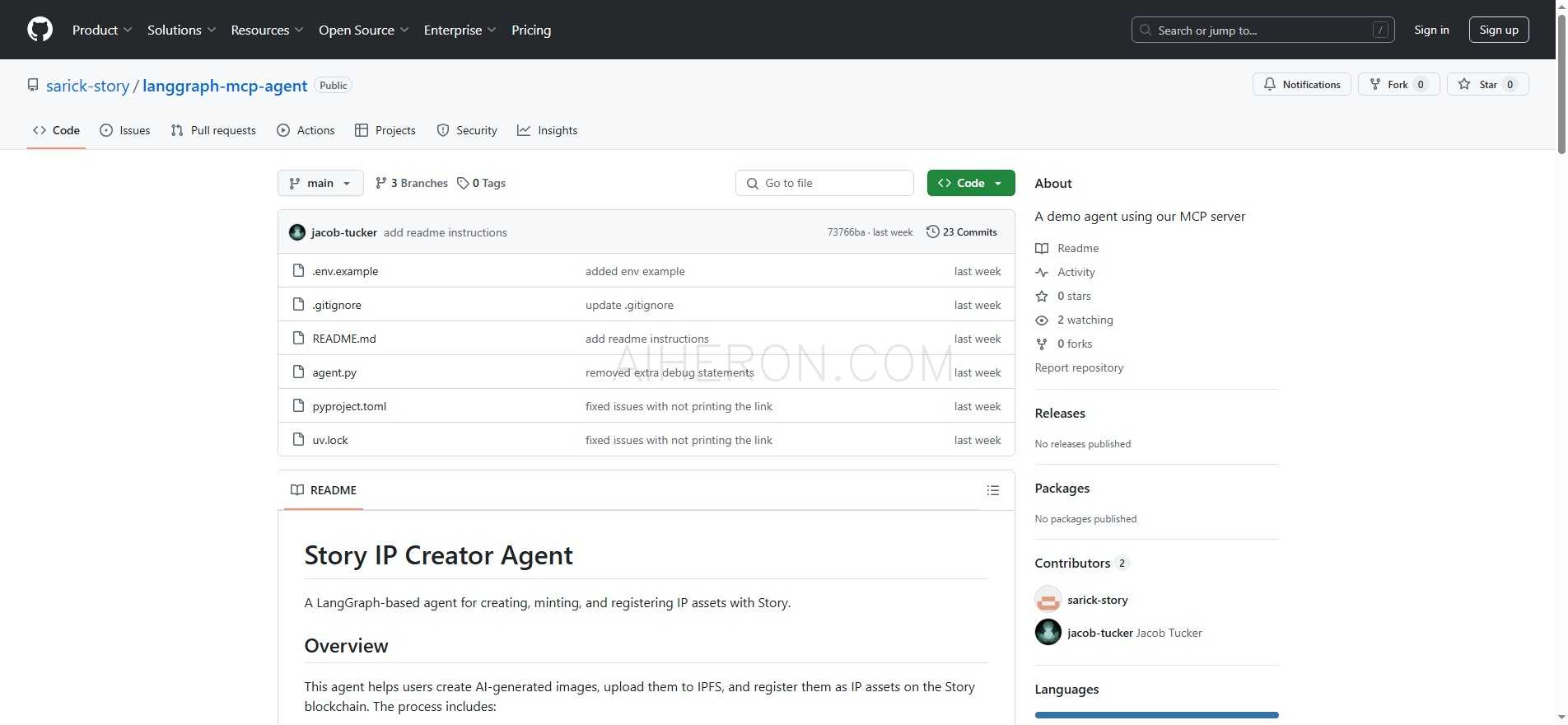The height and width of the screenshot is (725, 1568).
Task: Expand the Solutions menu
Action: tap(182, 30)
